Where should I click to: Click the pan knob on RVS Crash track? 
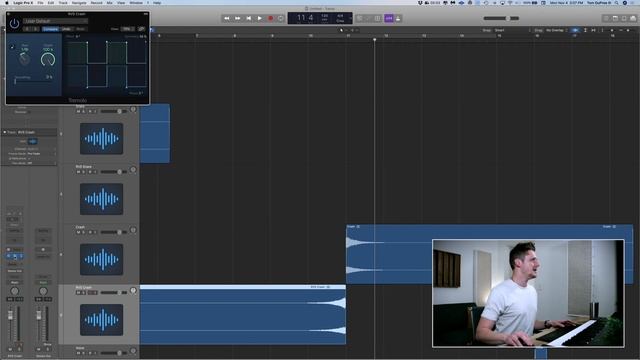point(133,291)
